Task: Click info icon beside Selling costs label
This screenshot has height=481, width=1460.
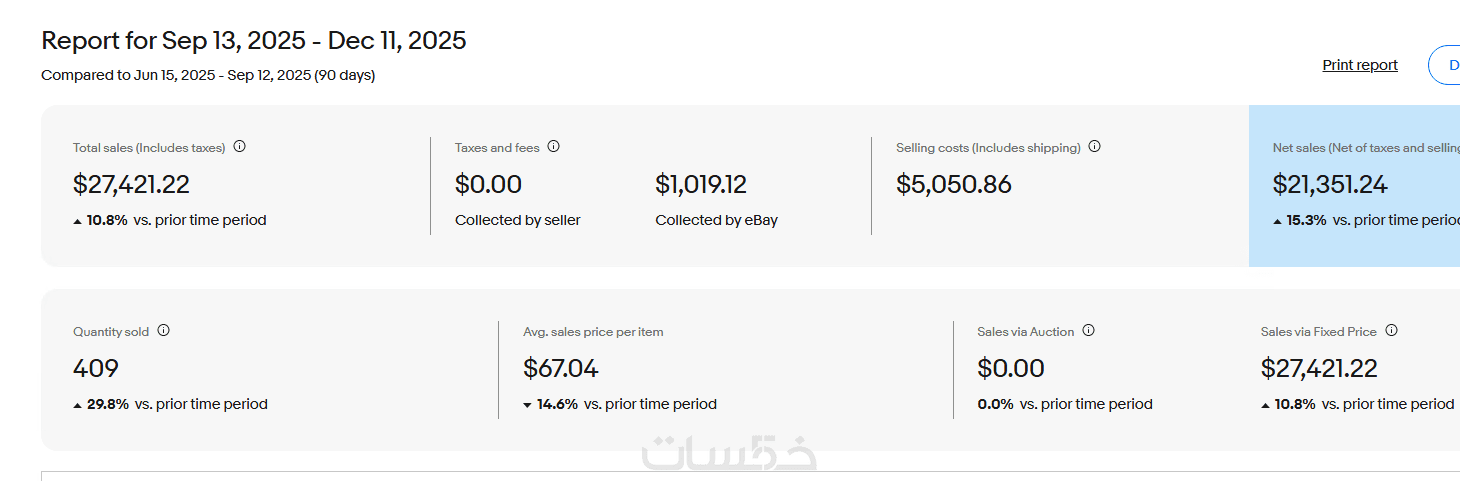Action: (x=1094, y=147)
